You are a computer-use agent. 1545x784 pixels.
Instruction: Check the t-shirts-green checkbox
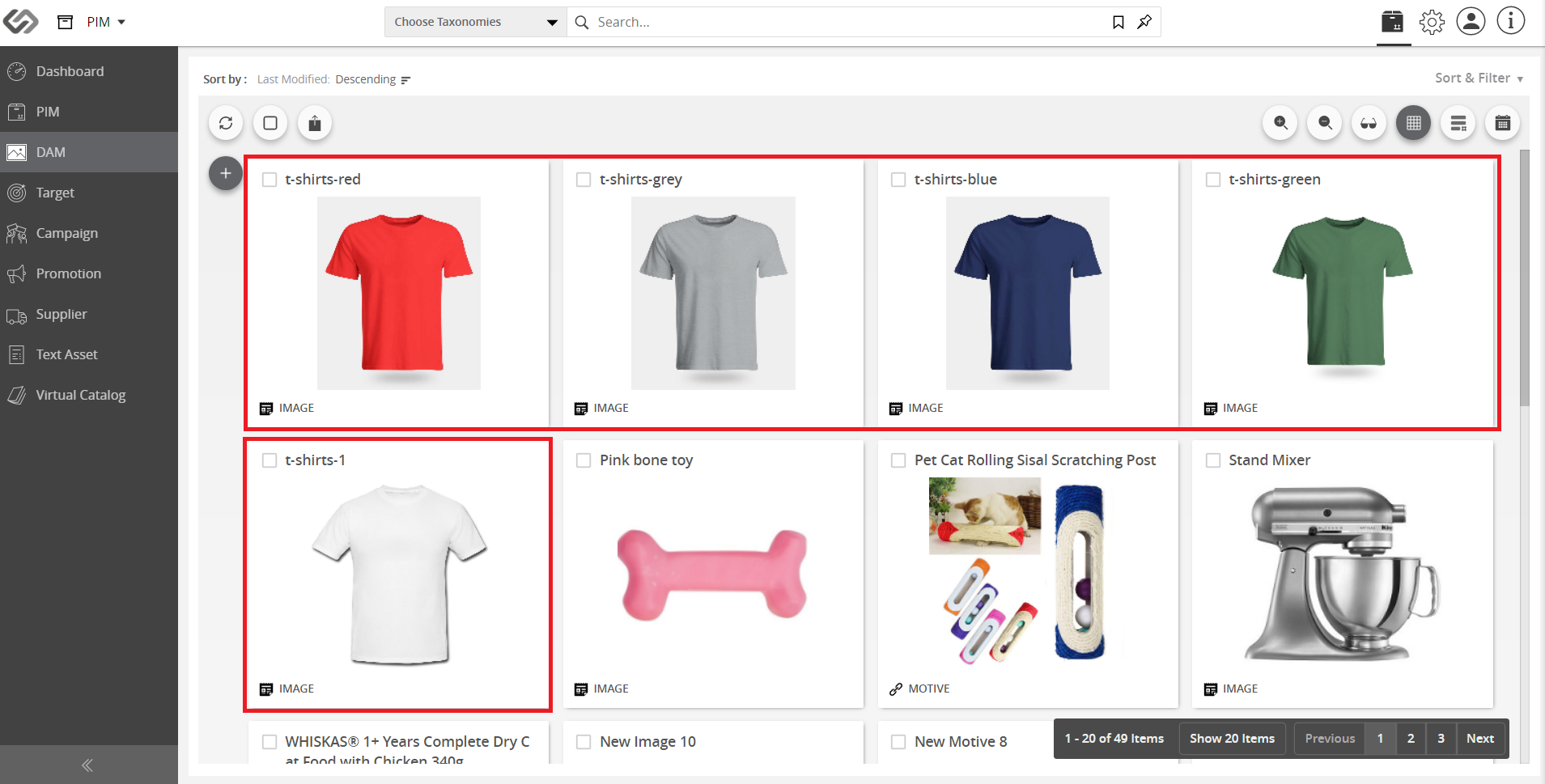pos(1213,180)
